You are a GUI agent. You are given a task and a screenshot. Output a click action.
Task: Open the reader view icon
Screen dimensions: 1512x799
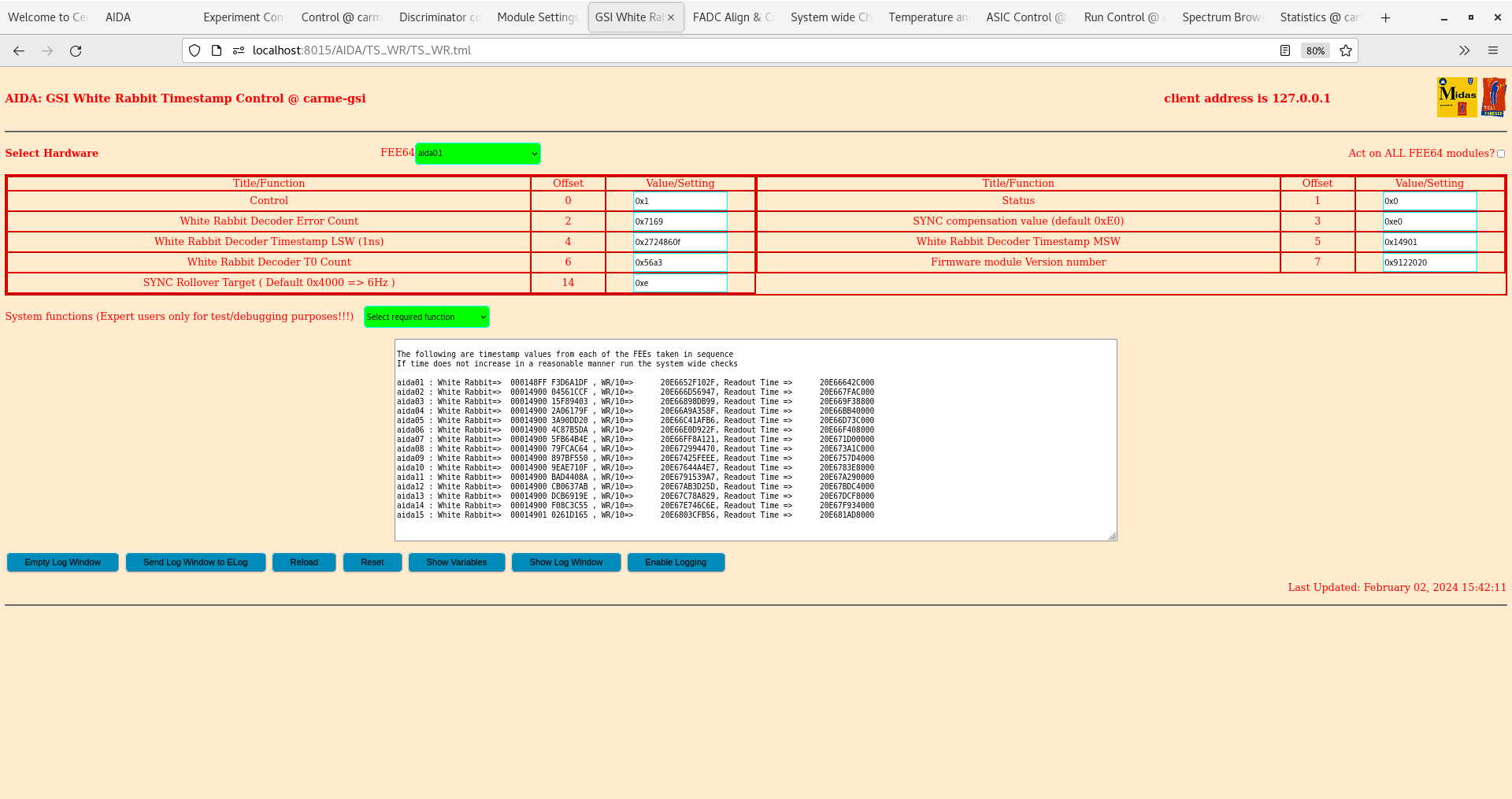click(x=1285, y=50)
